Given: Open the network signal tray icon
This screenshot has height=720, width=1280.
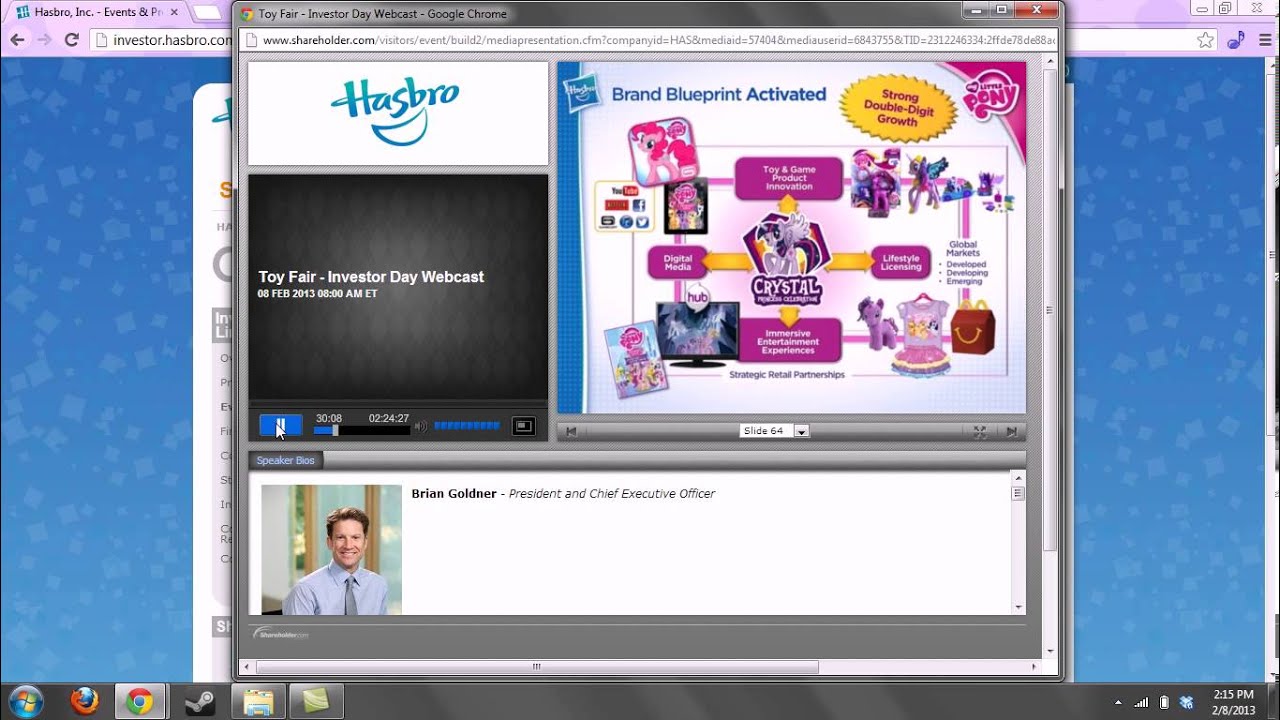Looking at the screenshot, I should [x=1142, y=702].
